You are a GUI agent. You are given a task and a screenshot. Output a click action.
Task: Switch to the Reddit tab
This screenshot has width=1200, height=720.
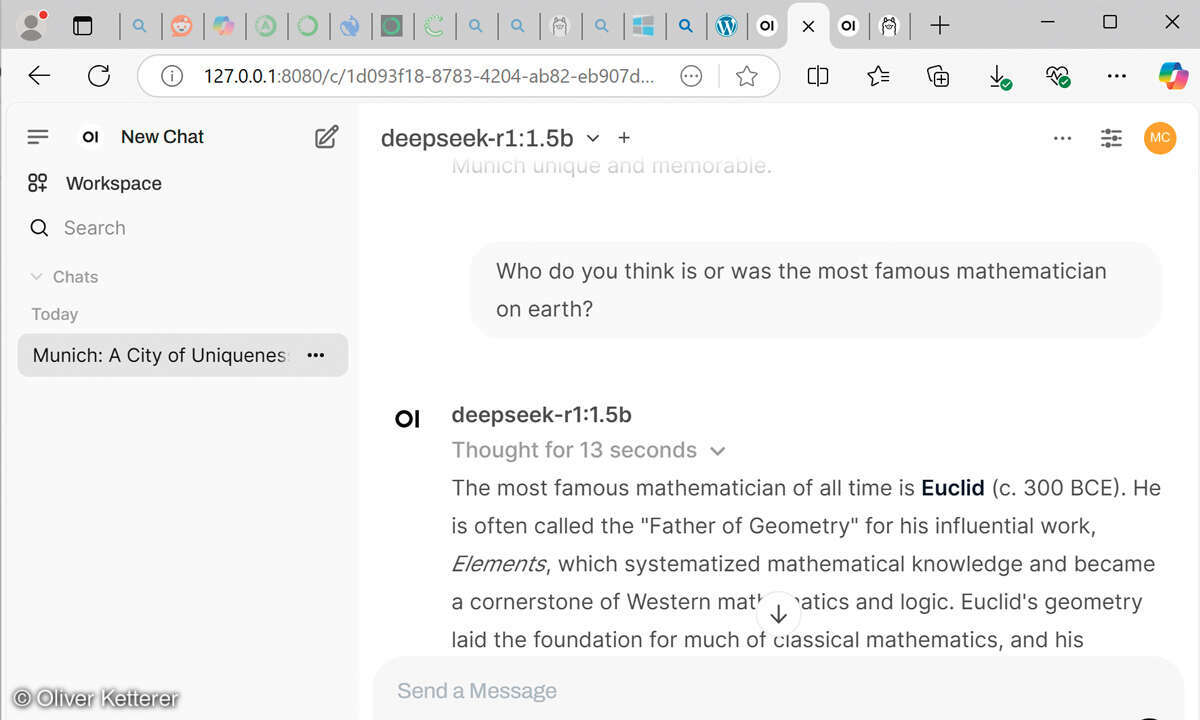click(x=181, y=26)
